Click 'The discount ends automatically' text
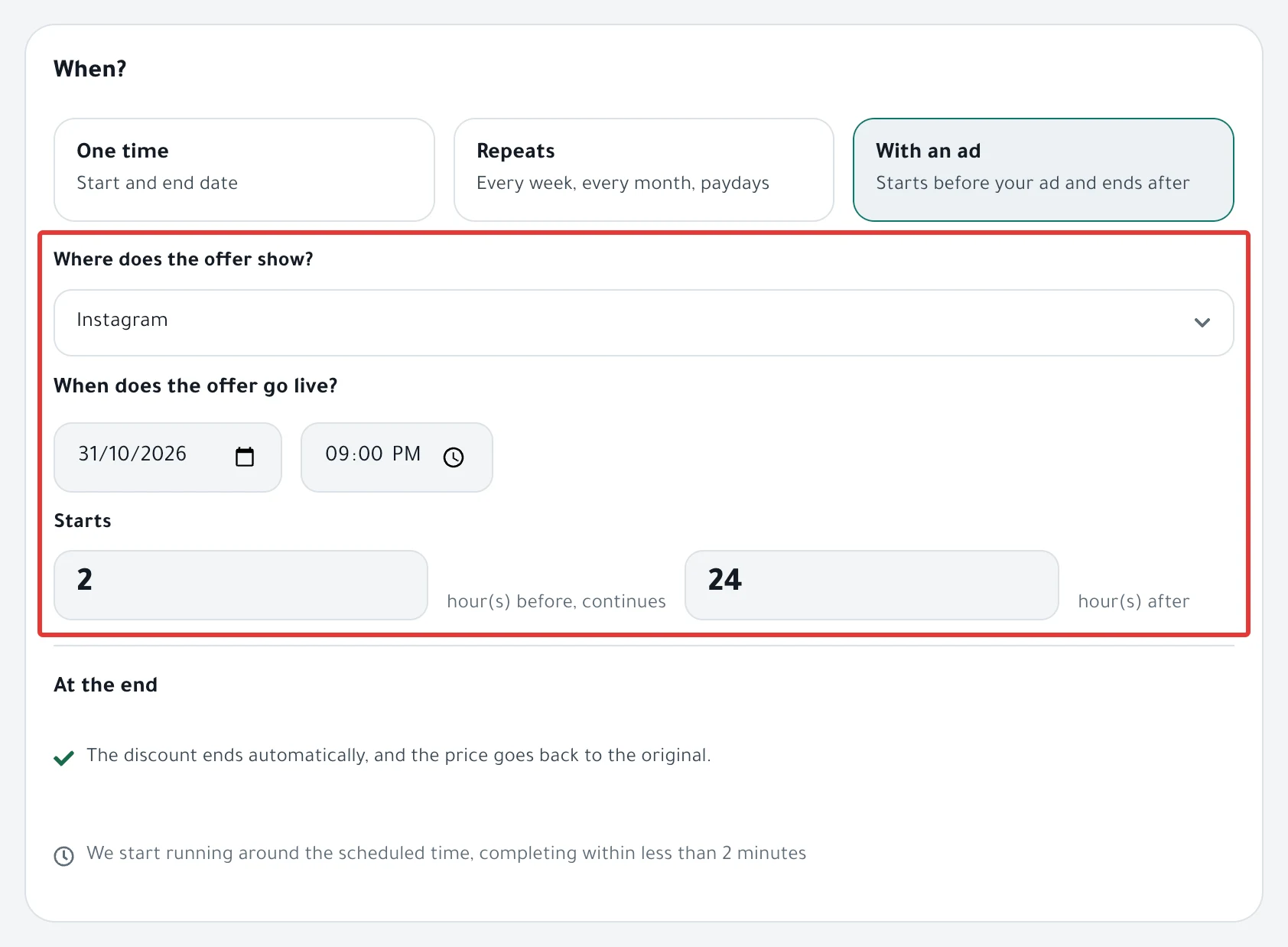This screenshot has width=1288, height=947. point(398,755)
